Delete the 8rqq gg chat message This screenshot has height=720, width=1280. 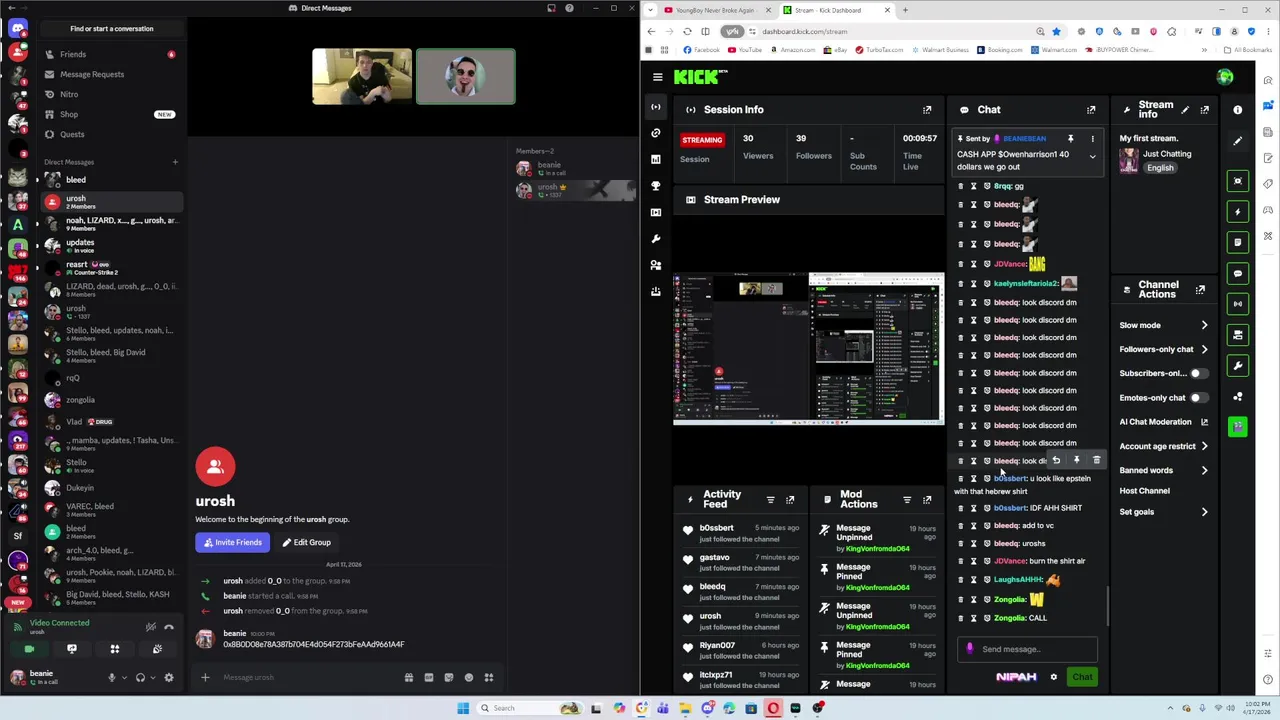coord(961,186)
